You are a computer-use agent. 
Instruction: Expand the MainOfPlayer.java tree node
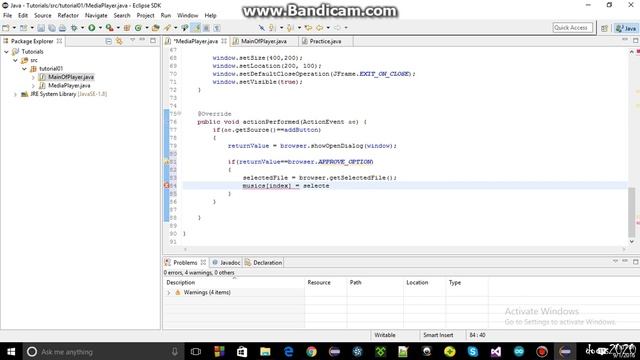click(33, 77)
